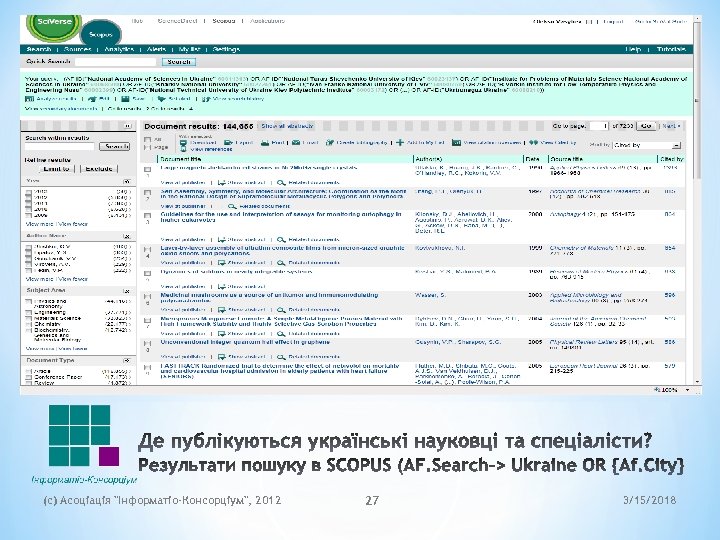Click the Download icon in results toolbar
The image size is (720, 540).
pyautogui.click(x=183, y=143)
